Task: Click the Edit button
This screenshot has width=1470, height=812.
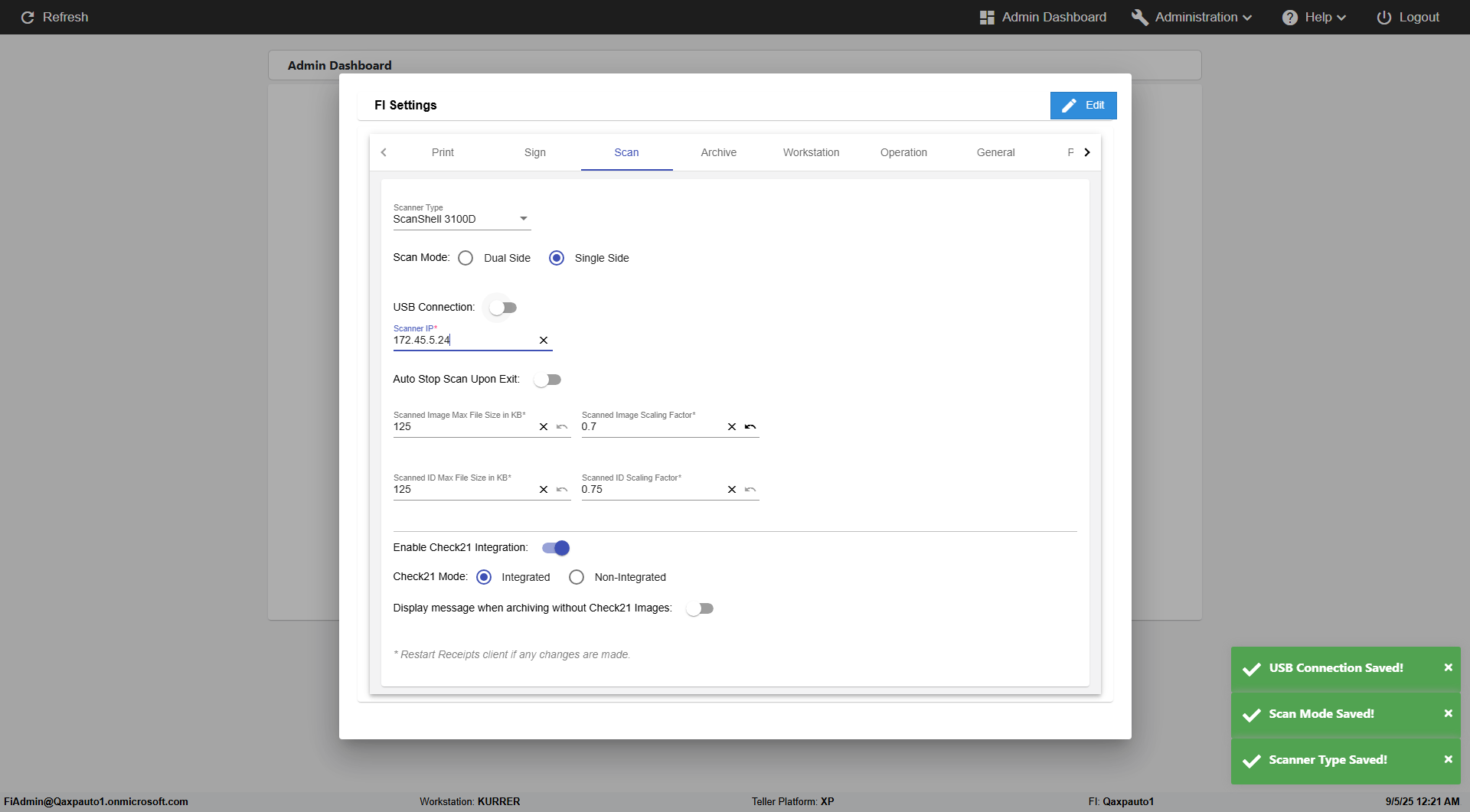Action: coord(1083,106)
